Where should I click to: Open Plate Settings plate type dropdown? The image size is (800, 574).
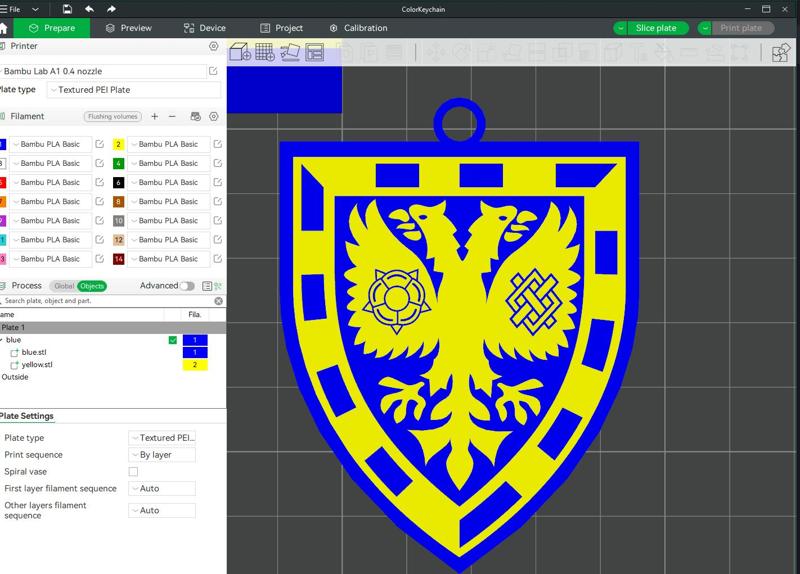point(162,438)
